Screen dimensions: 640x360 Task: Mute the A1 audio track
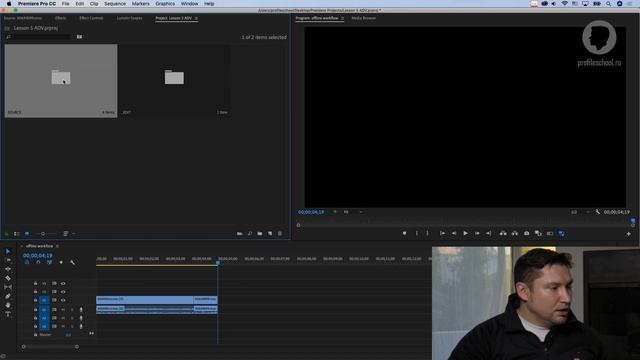tap(63, 310)
